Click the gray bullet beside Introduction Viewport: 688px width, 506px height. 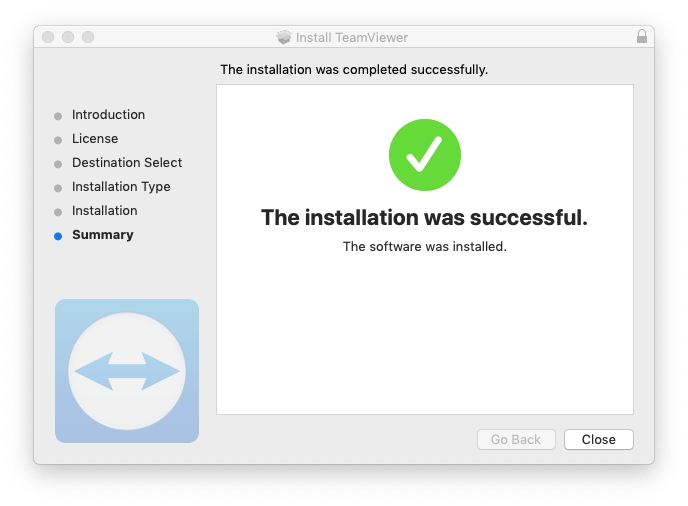pyautogui.click(x=58, y=116)
